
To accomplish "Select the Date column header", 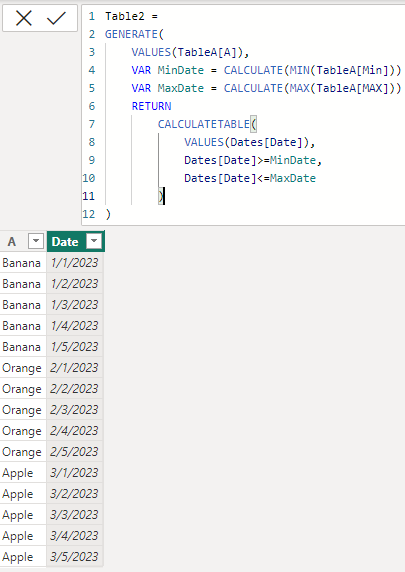I will click(x=76, y=241).
